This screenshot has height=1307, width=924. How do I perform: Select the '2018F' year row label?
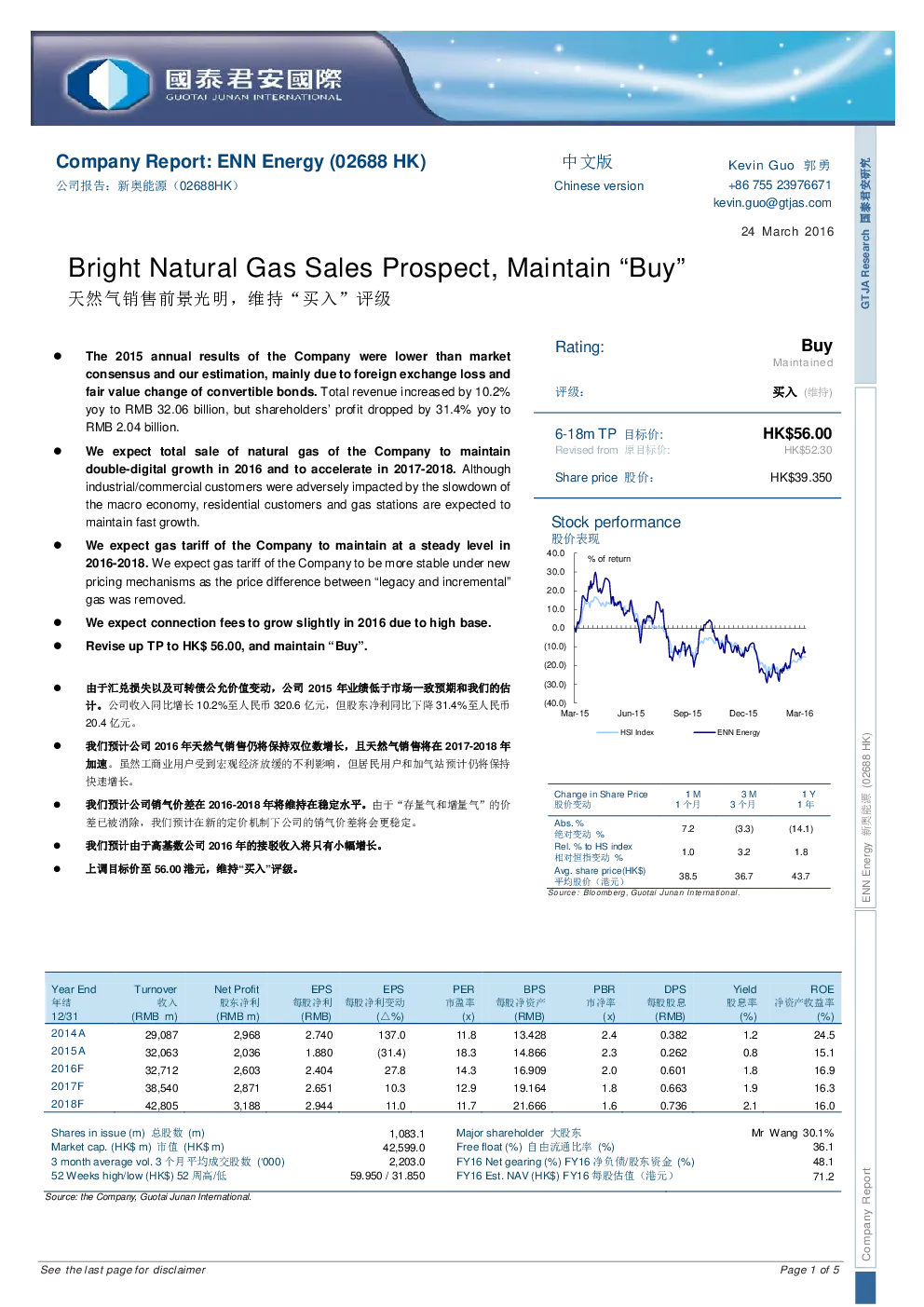(x=67, y=1104)
